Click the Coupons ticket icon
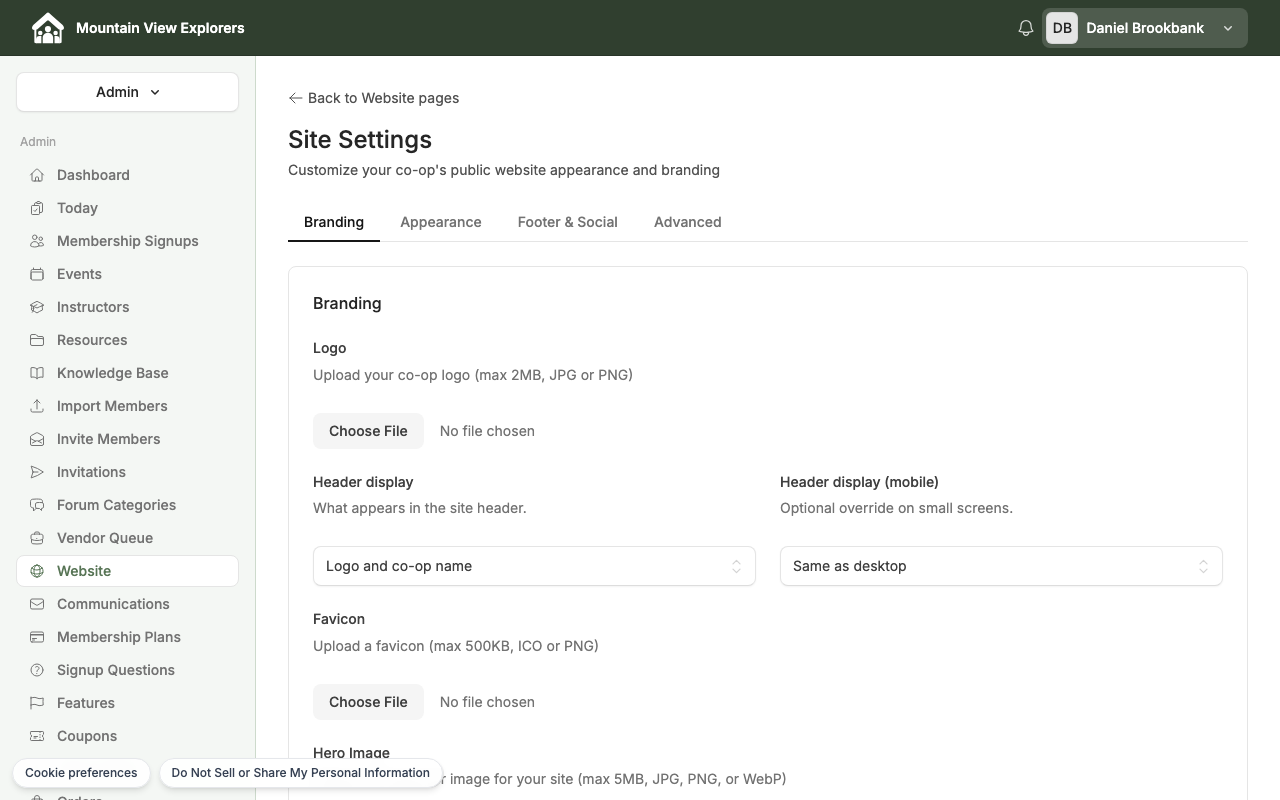The width and height of the screenshot is (1280, 800). (37, 736)
